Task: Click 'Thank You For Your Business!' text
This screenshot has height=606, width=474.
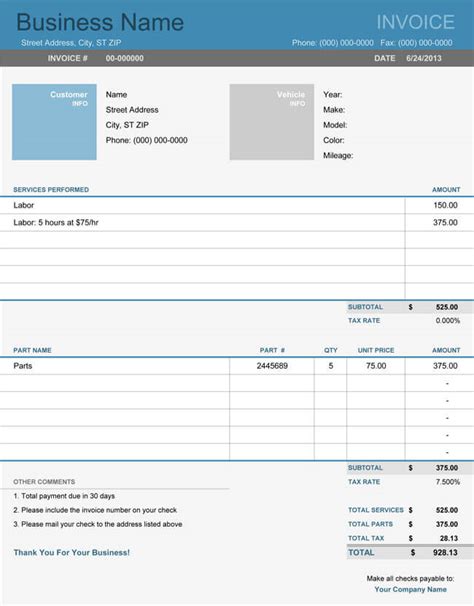Action: point(72,553)
